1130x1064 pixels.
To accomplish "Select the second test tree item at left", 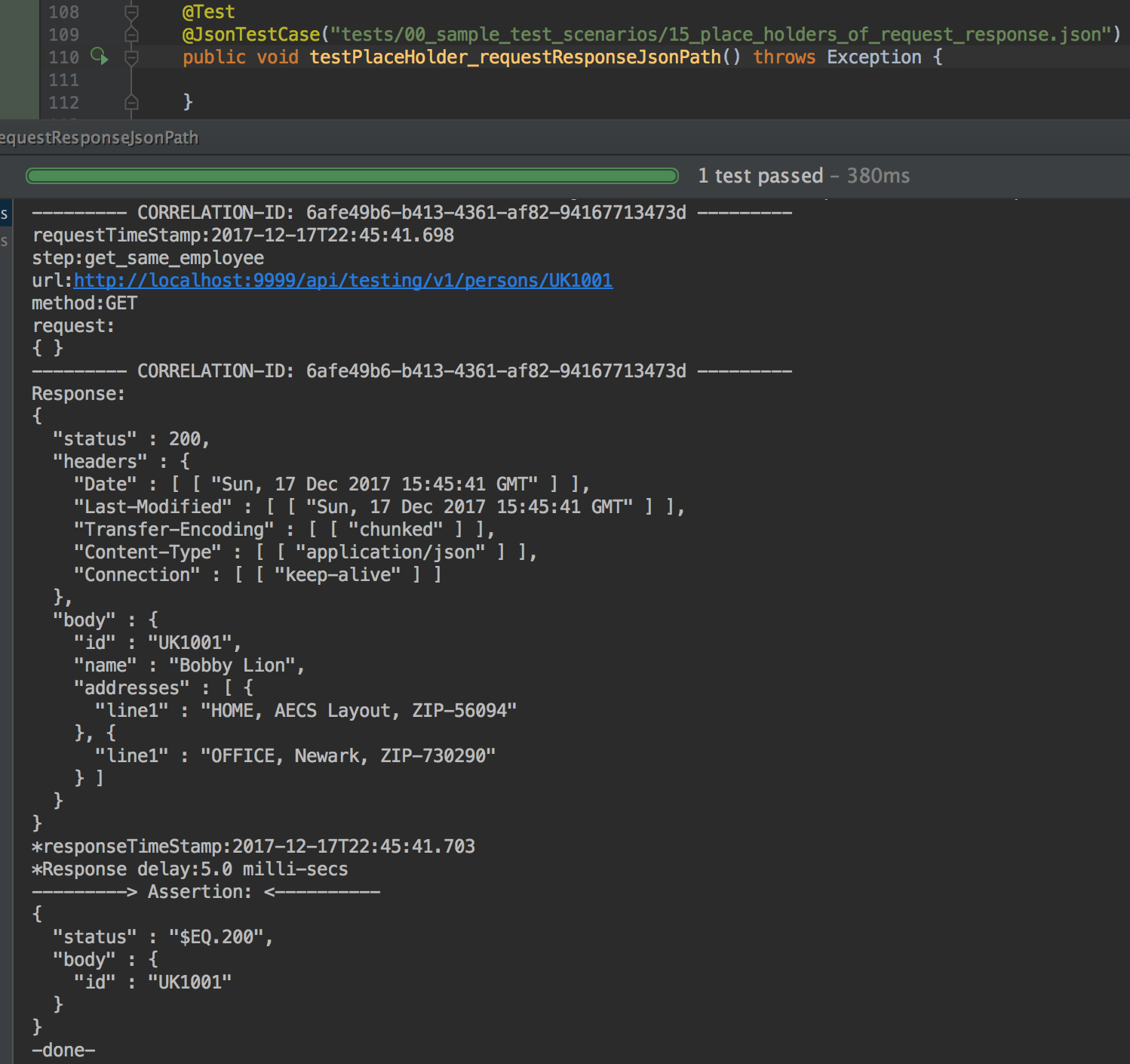I will click(5, 241).
